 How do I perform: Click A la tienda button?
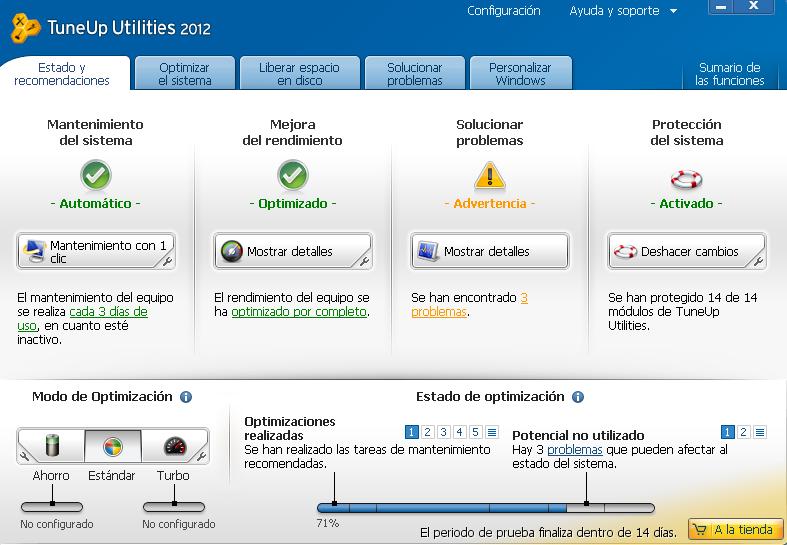(735, 530)
